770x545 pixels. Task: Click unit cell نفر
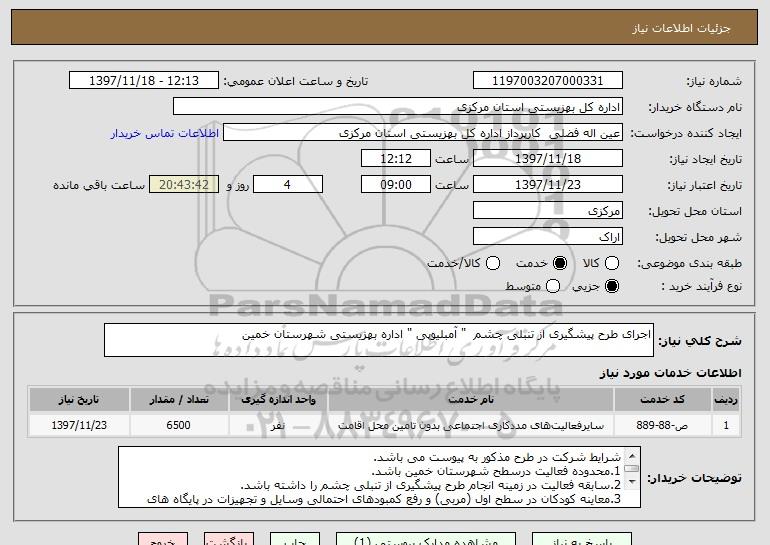pyautogui.click(x=278, y=425)
